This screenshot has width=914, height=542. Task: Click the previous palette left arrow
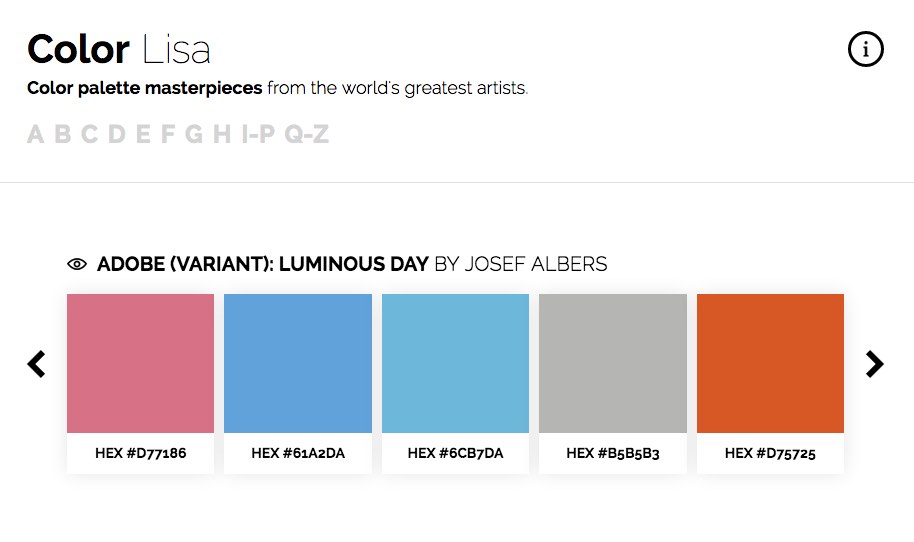point(37,364)
